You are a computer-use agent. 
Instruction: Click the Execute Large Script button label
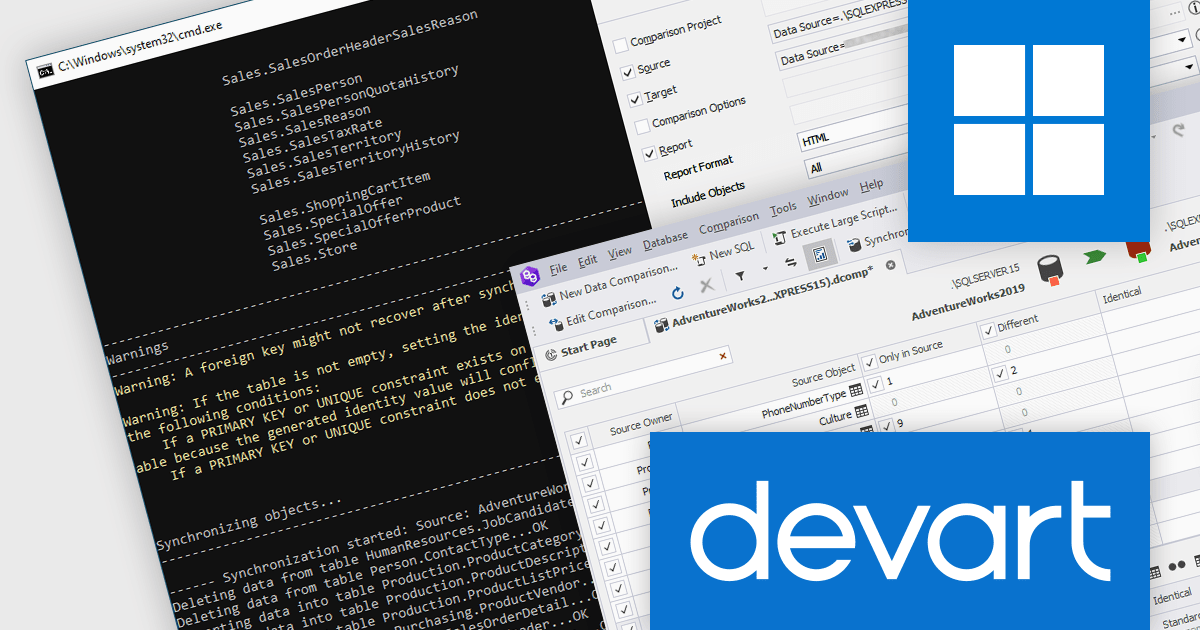tap(844, 223)
